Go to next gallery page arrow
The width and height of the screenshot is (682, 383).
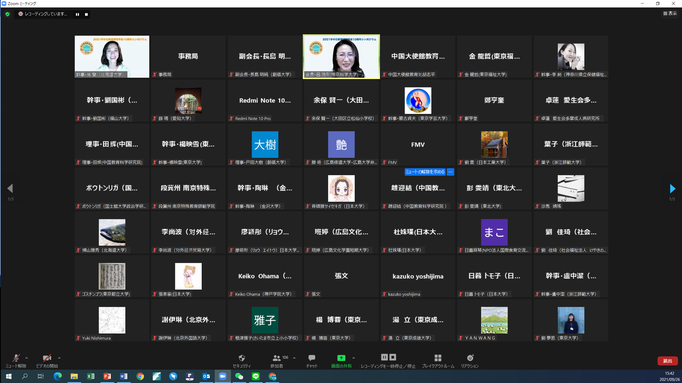672,188
